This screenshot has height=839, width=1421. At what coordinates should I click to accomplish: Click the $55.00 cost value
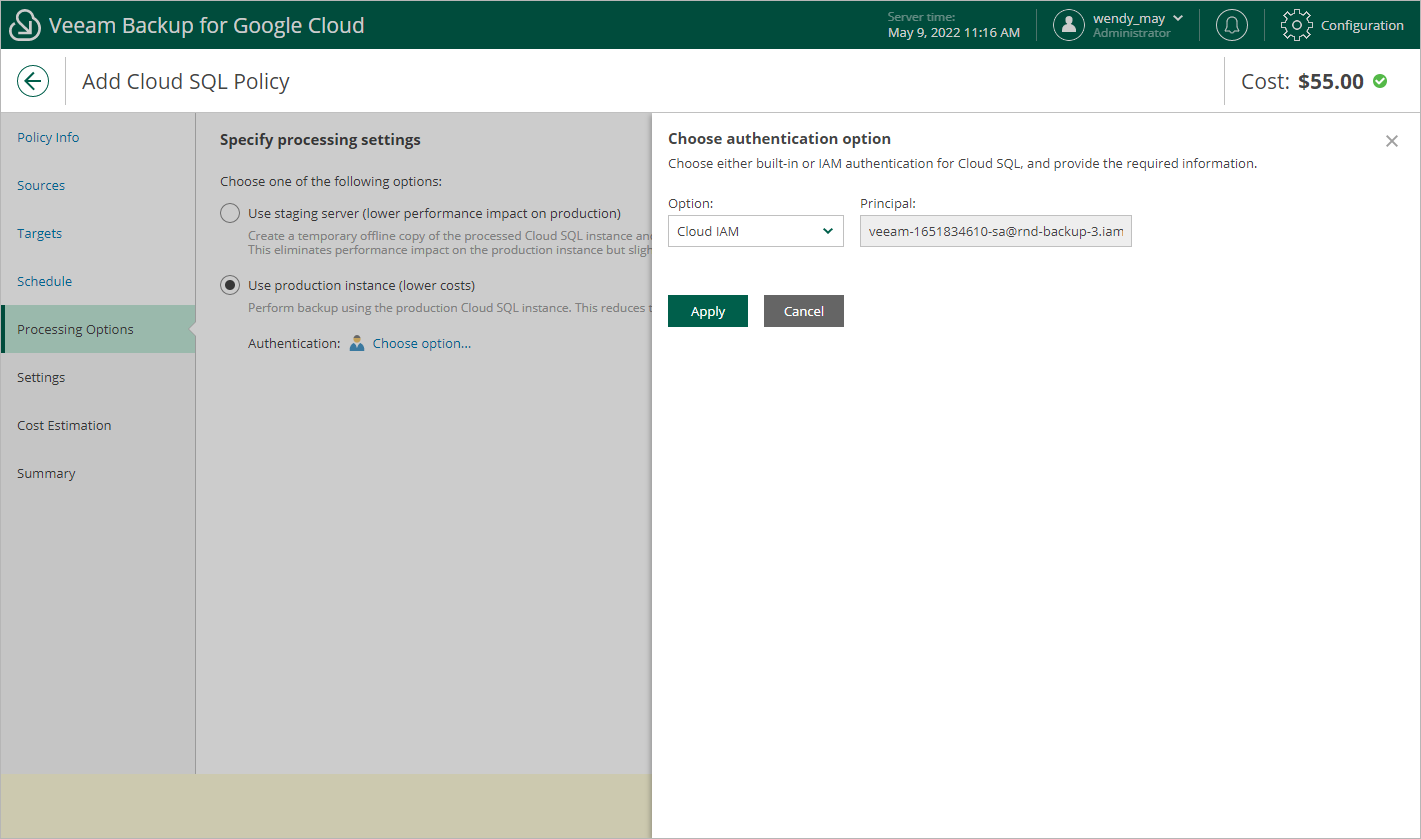coord(1331,81)
